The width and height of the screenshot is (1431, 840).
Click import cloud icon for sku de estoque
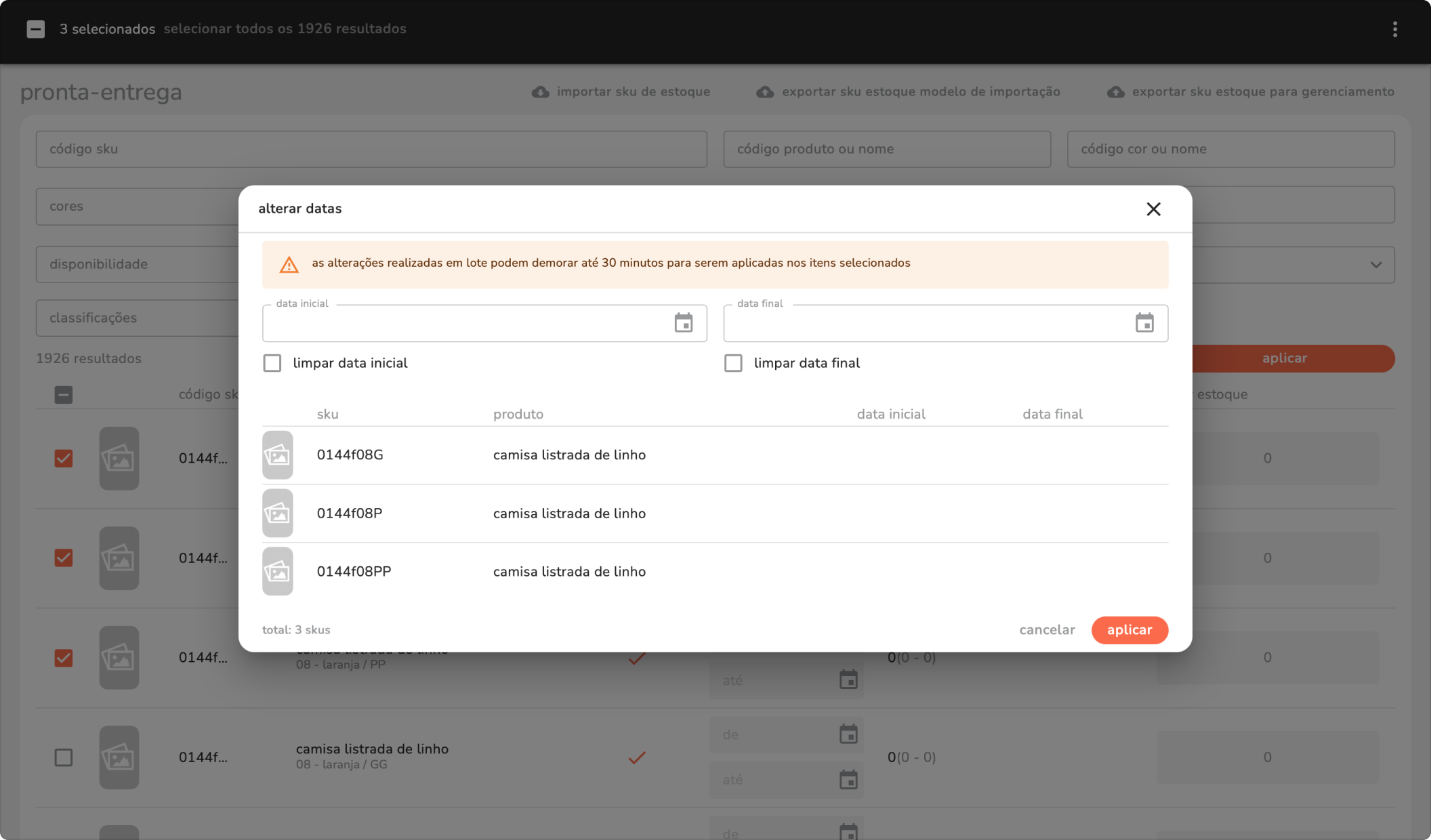coord(541,92)
